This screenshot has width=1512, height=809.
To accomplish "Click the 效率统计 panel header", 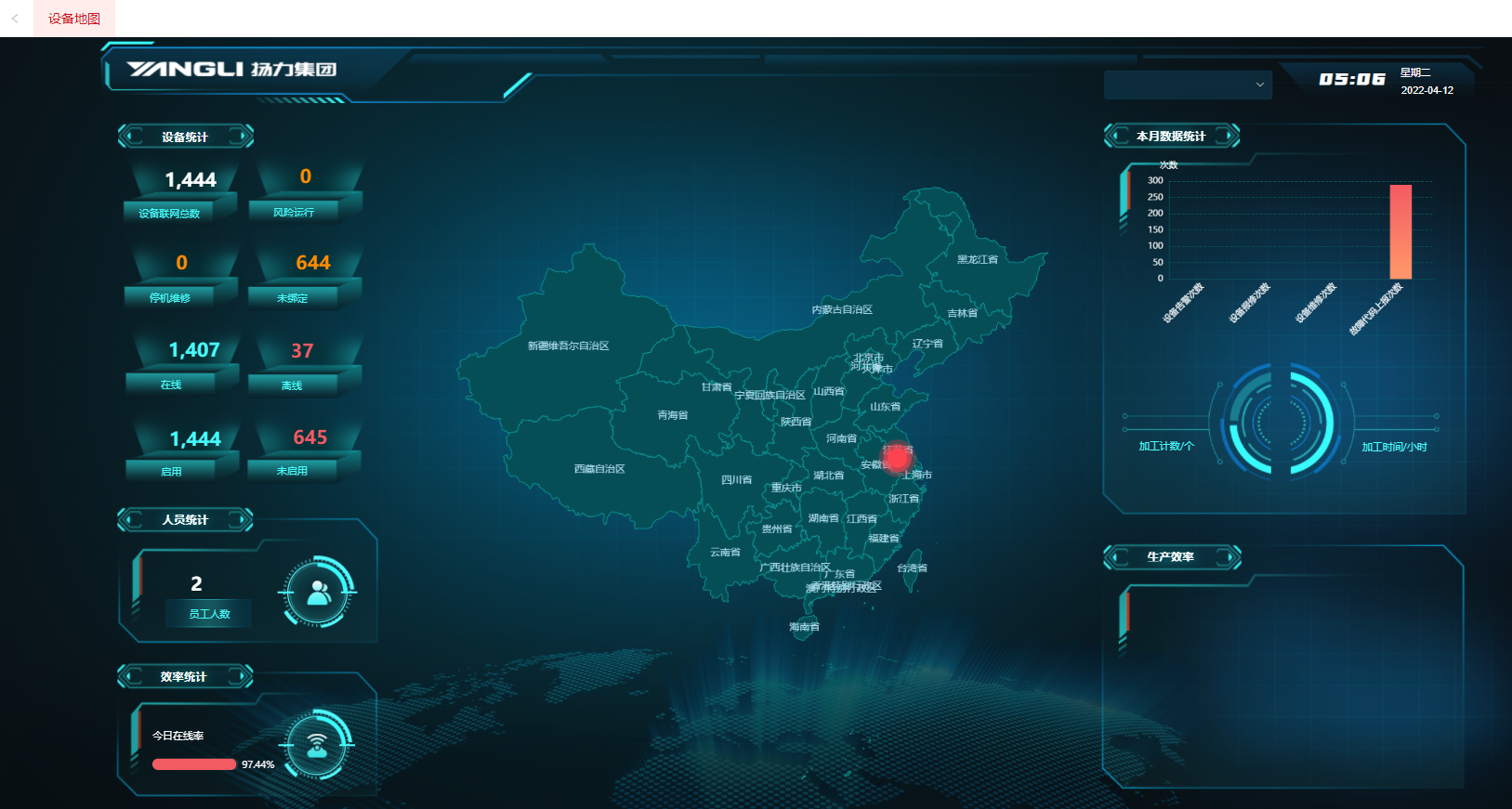I will pos(184,676).
